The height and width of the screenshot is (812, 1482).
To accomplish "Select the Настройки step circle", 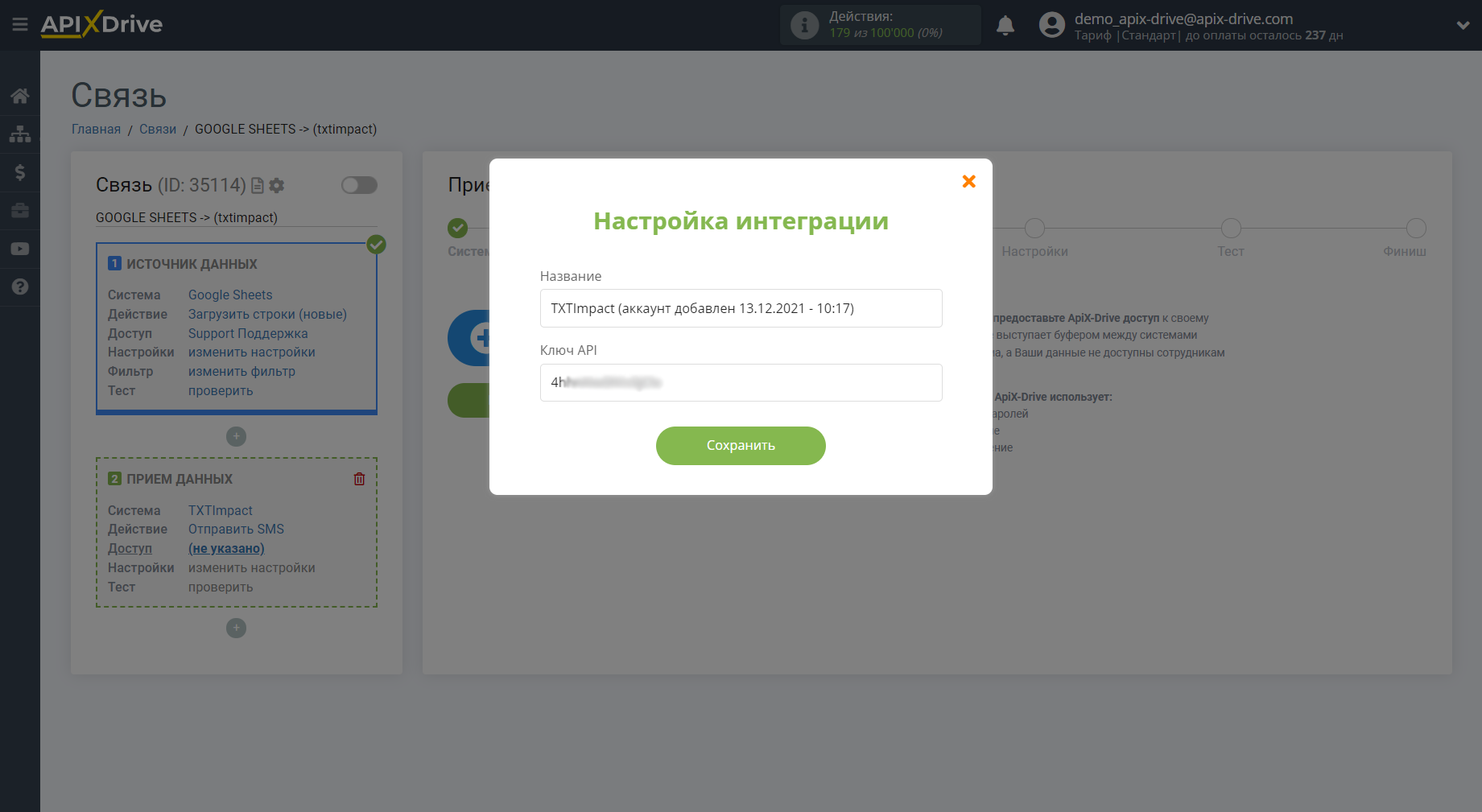I will pos(1034,229).
